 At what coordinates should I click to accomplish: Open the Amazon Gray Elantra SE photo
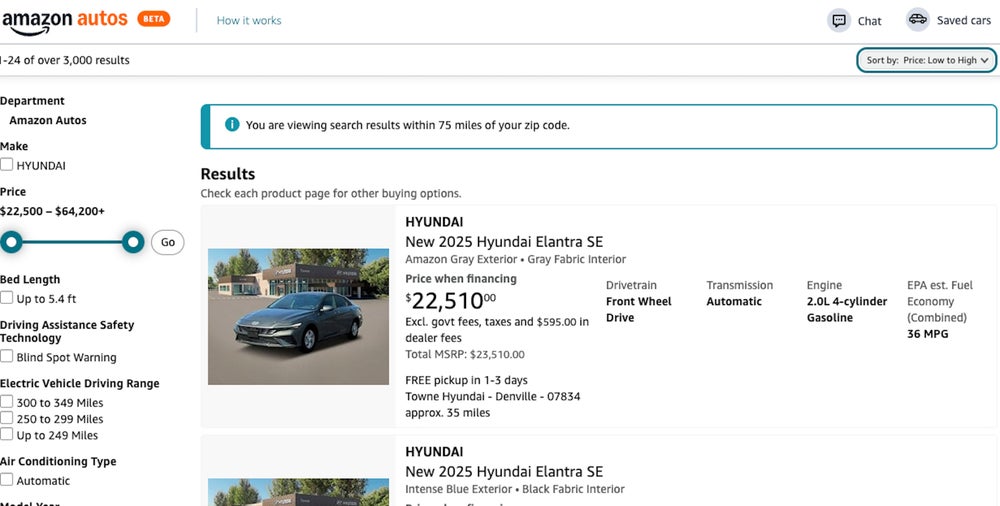click(298, 316)
